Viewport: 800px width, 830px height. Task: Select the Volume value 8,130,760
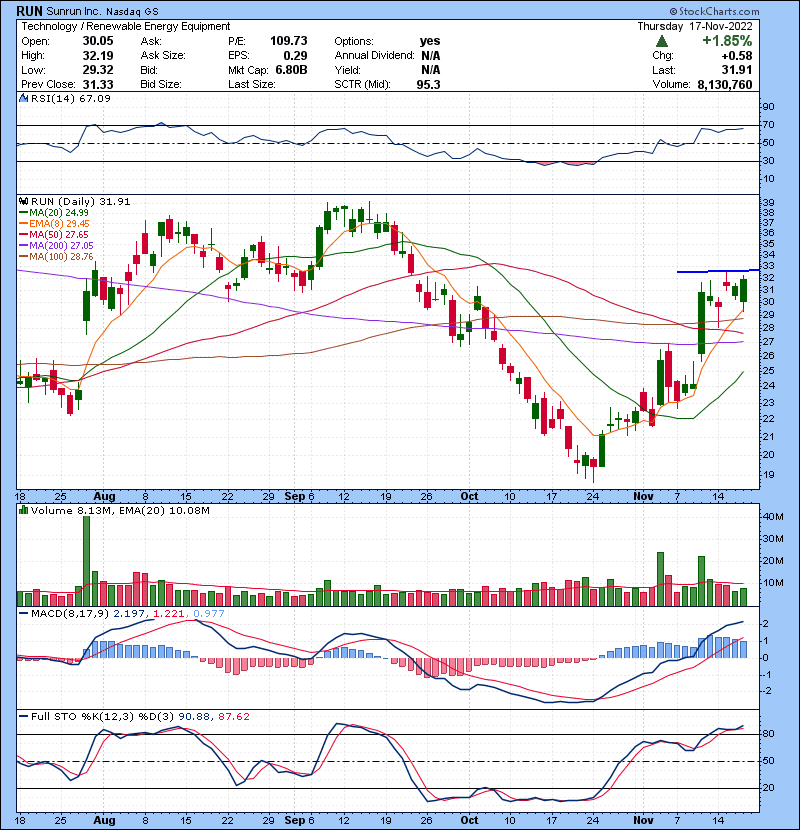coord(725,84)
